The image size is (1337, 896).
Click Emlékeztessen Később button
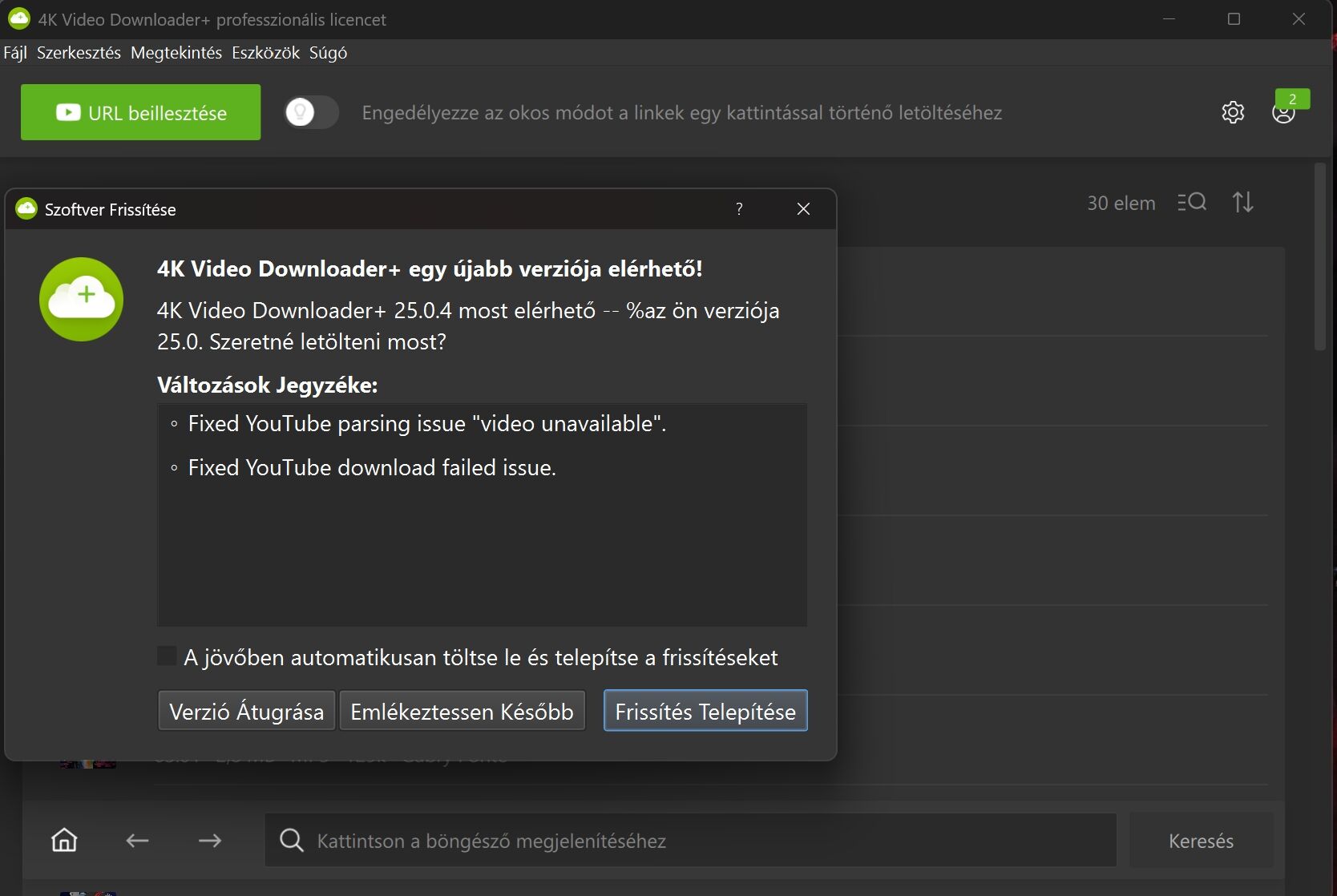point(462,711)
